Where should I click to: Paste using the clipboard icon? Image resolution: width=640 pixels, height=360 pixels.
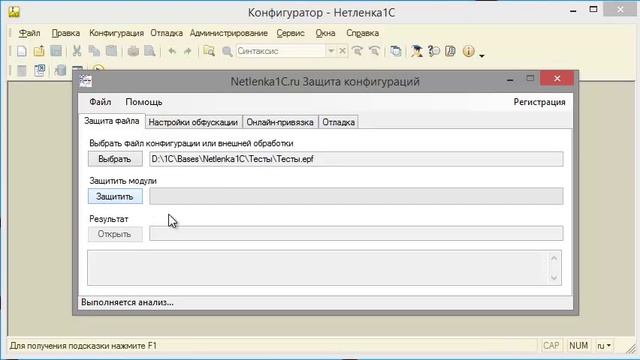click(x=111, y=51)
